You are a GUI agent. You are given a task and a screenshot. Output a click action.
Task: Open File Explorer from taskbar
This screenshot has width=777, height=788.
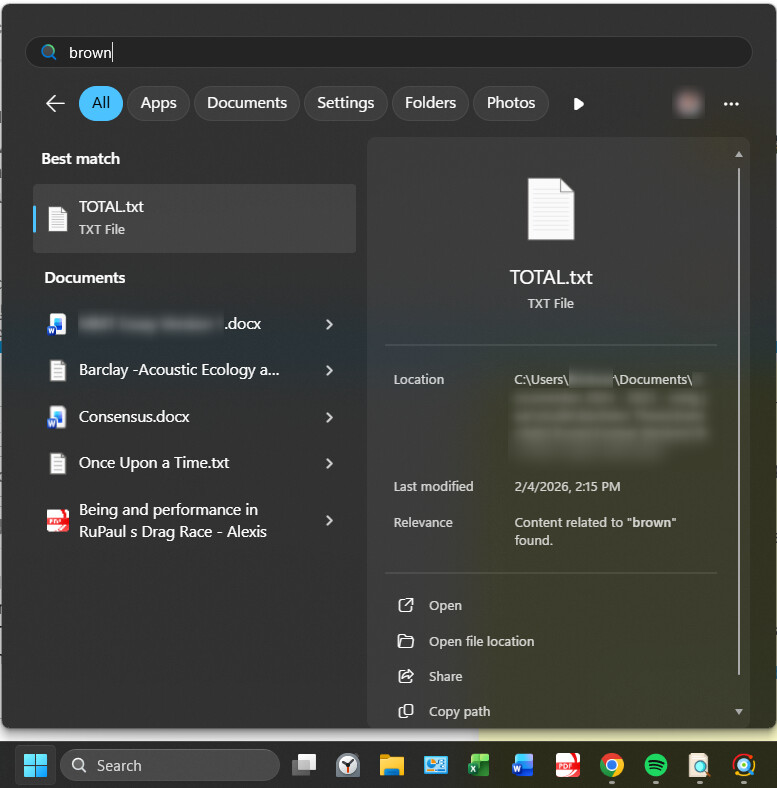point(391,765)
